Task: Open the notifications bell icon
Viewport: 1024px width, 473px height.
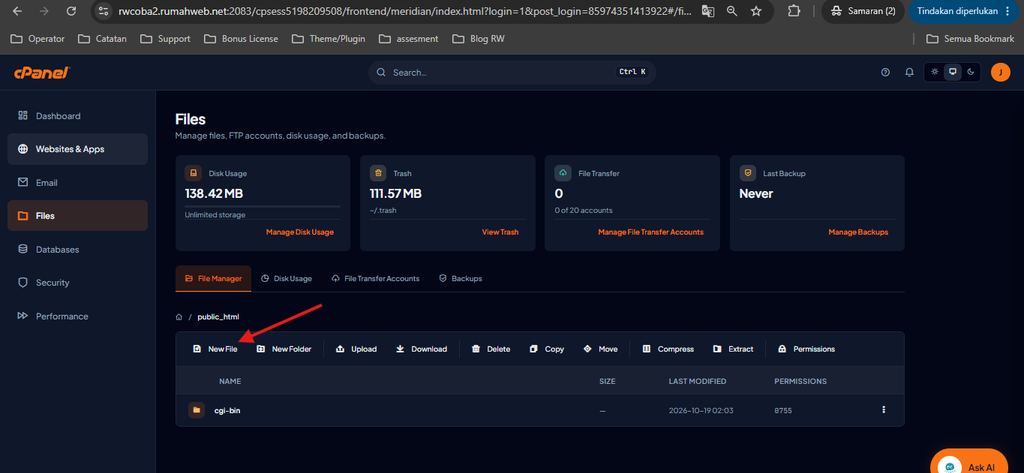Action: 909,73
